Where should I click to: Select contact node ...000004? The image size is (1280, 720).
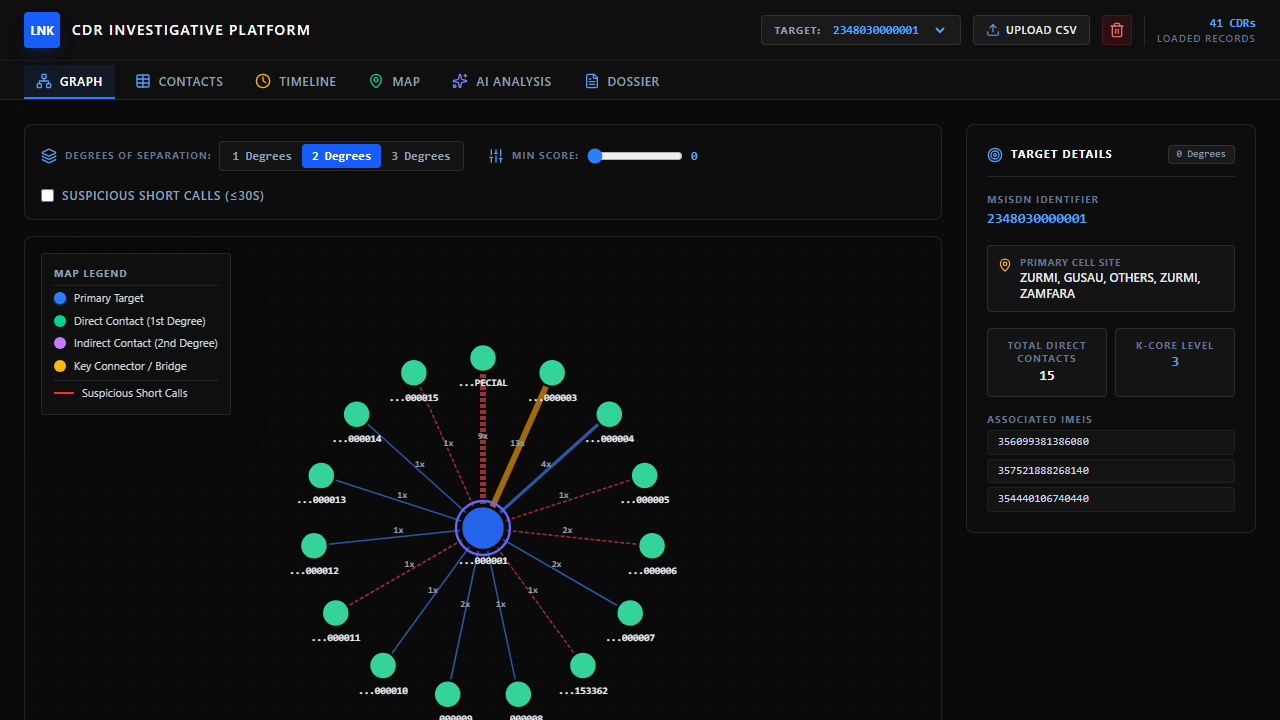coord(609,414)
